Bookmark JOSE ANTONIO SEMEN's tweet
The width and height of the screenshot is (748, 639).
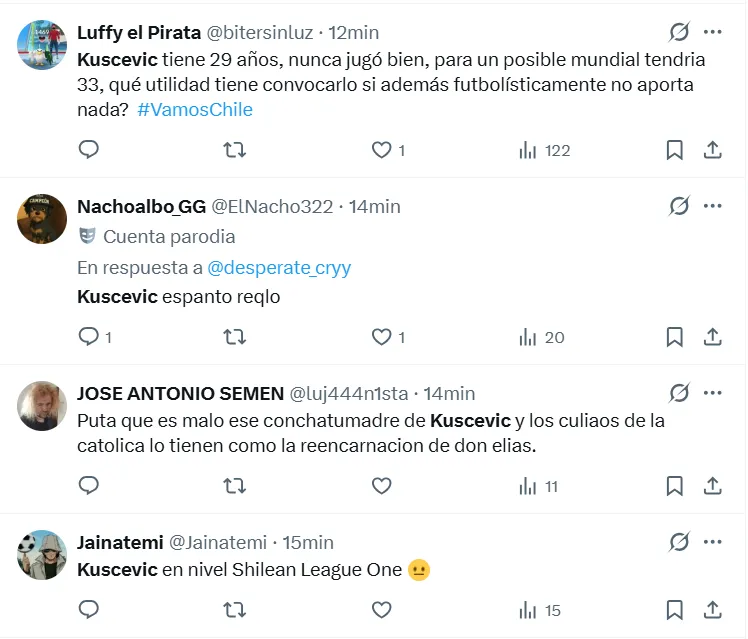[x=675, y=487]
